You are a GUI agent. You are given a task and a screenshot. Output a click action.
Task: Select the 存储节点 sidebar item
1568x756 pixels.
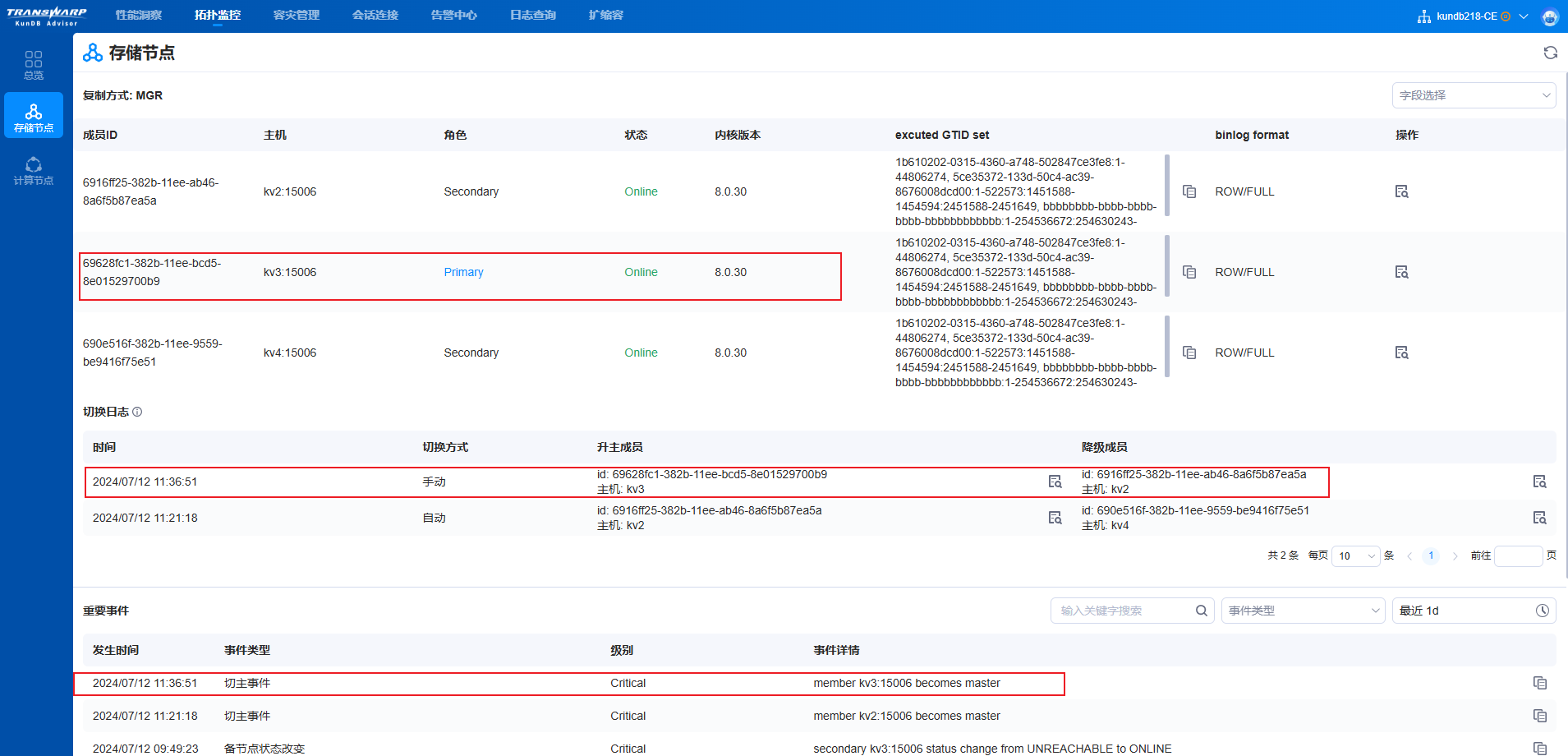[34, 116]
